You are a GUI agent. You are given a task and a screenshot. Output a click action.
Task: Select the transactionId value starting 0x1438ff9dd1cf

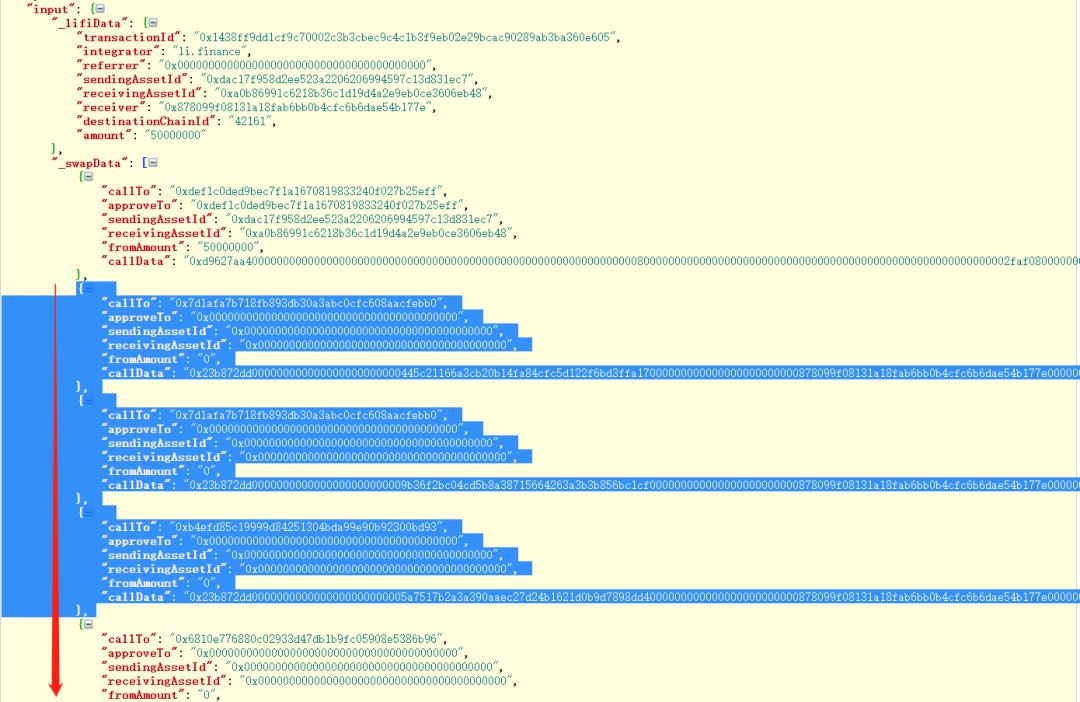click(405, 37)
